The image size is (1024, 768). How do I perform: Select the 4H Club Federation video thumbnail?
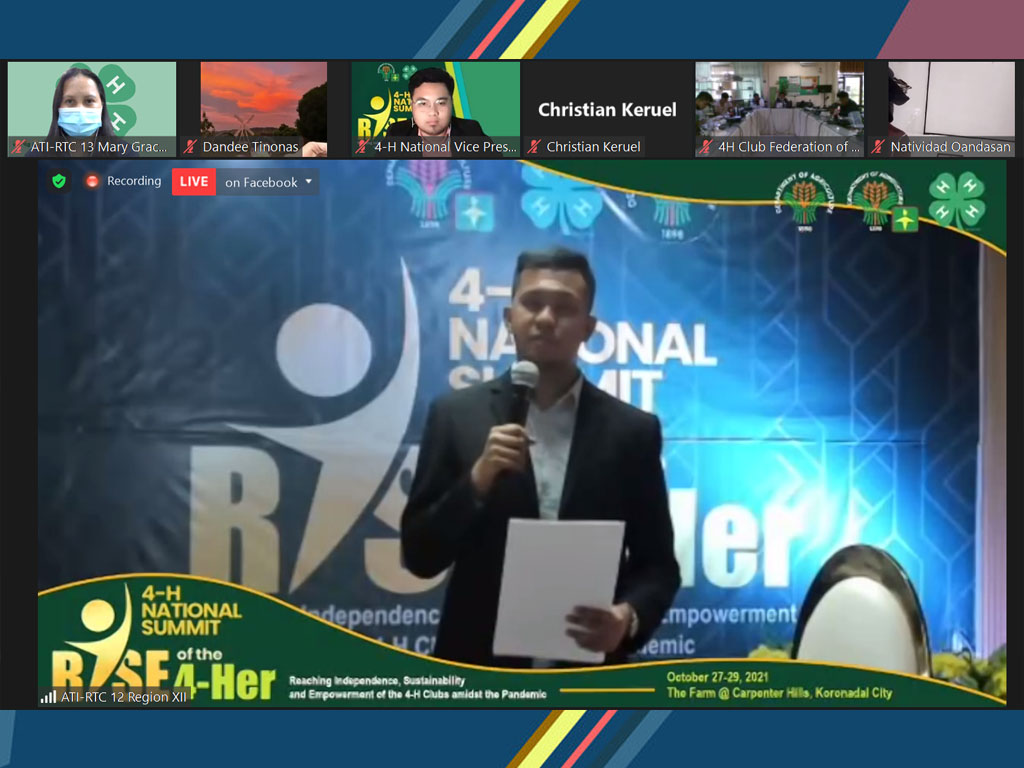click(x=780, y=109)
